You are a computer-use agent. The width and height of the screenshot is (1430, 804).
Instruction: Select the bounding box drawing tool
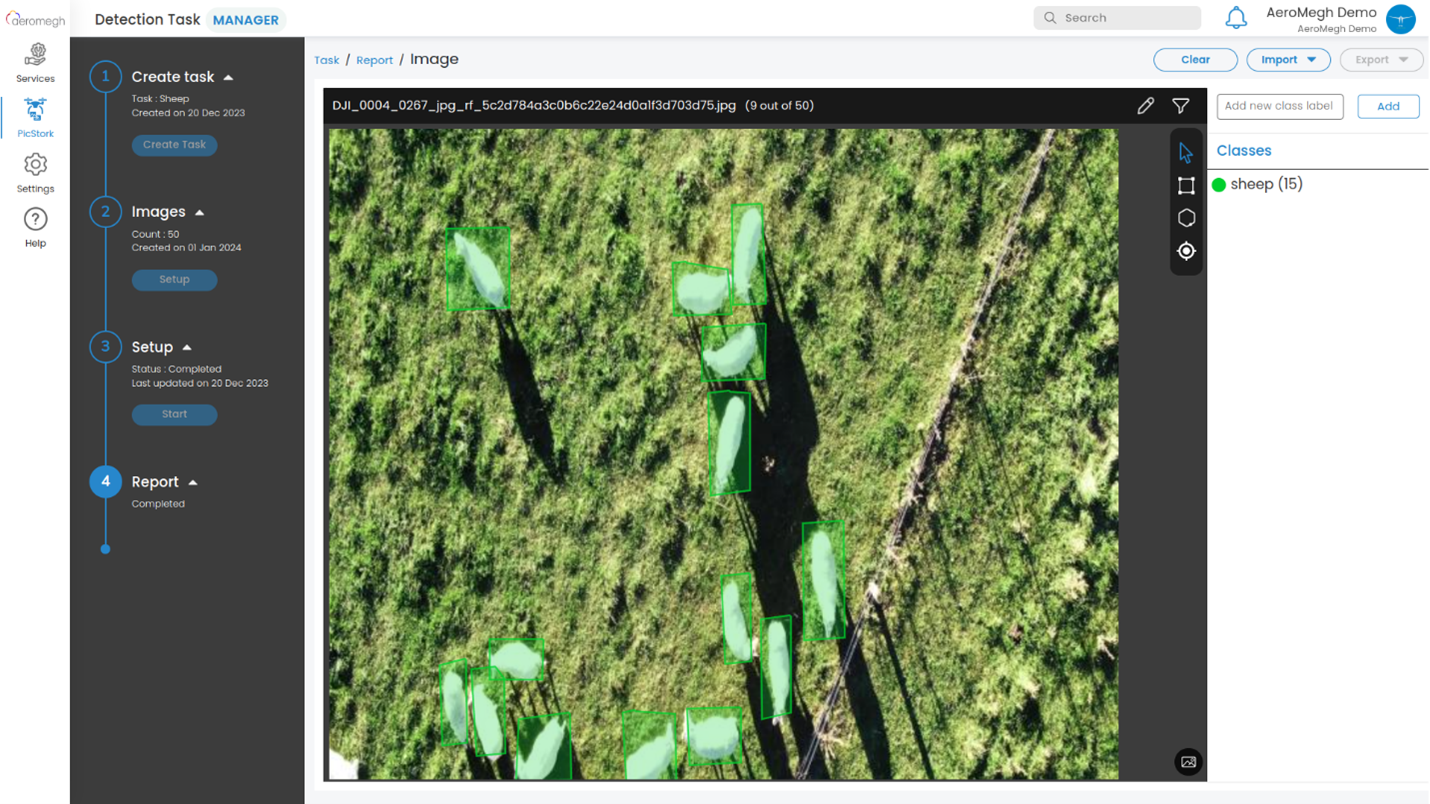1186,186
